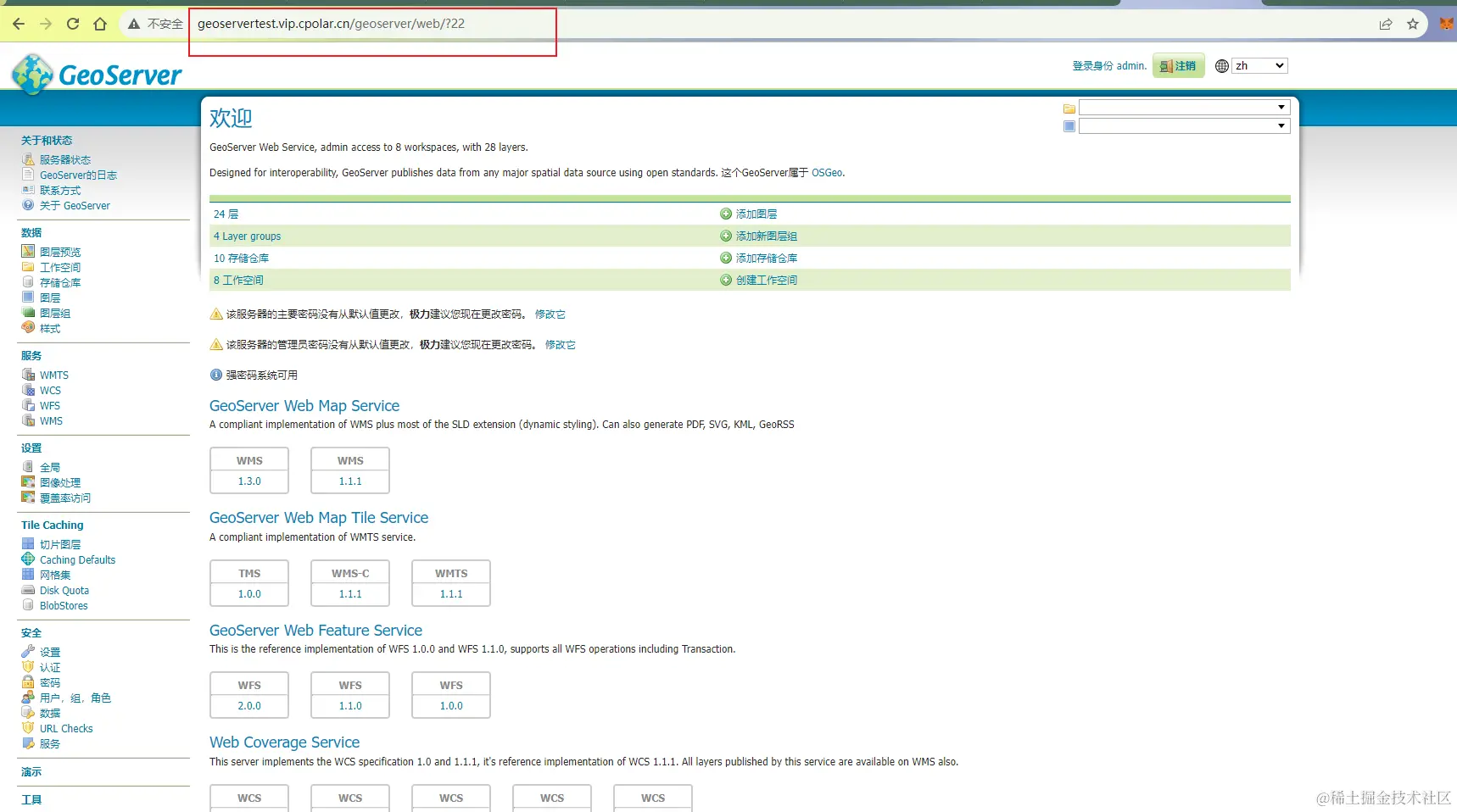Open the WFS 2.0.0 capabilities button
This screenshot has width=1457, height=812.
pos(249,695)
